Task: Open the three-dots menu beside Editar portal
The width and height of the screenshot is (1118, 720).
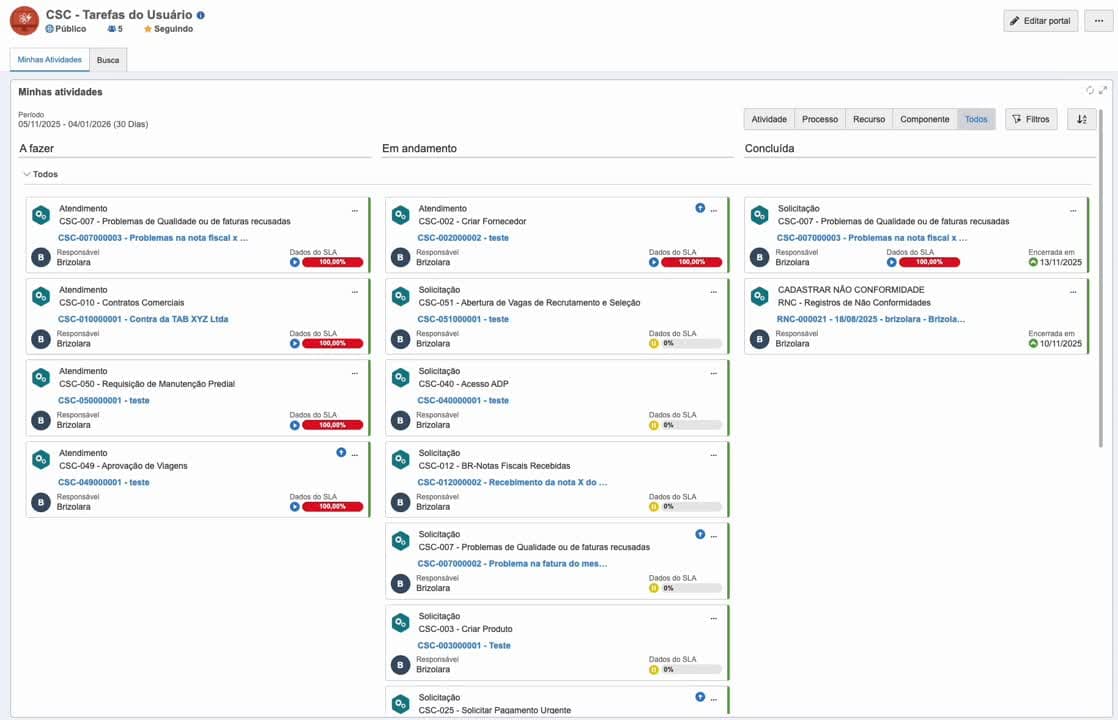Action: coord(1098,21)
